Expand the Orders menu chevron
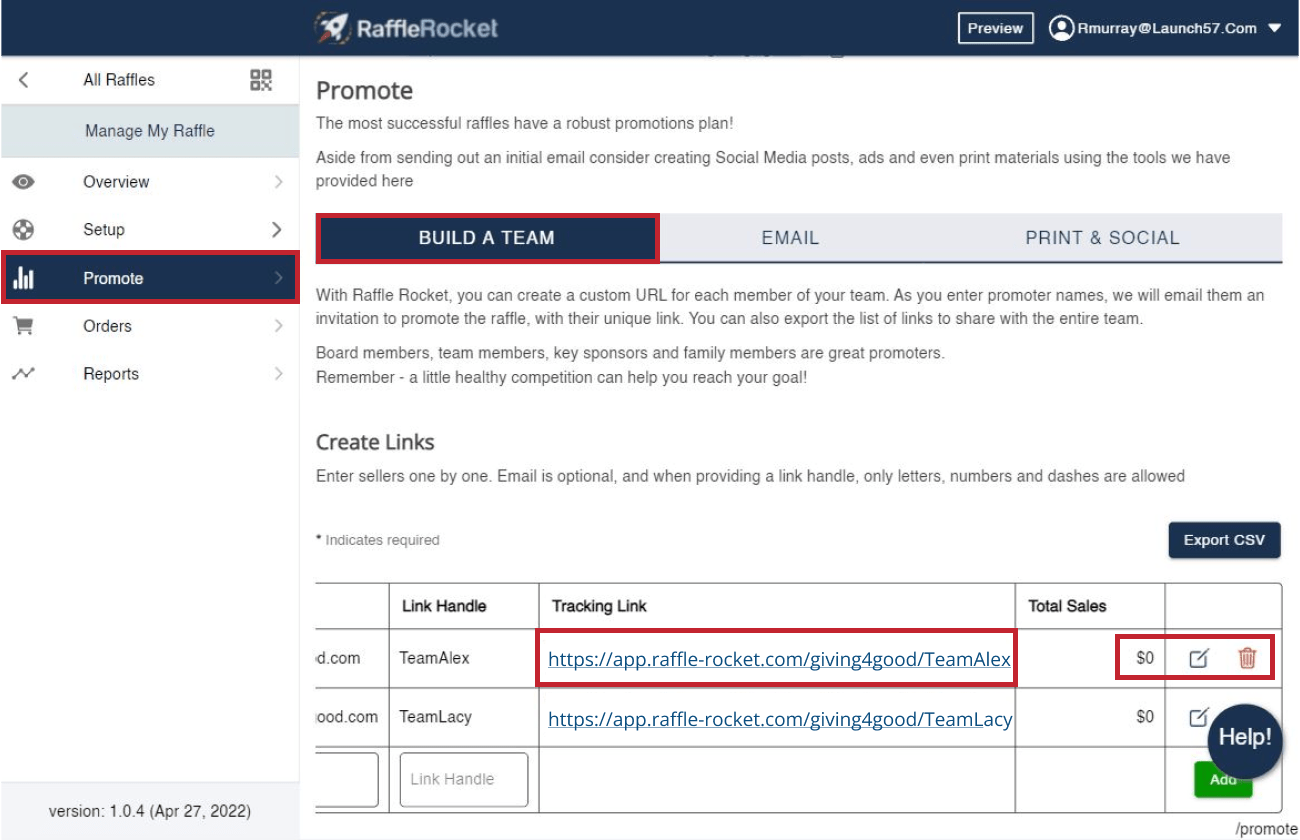 click(278, 326)
